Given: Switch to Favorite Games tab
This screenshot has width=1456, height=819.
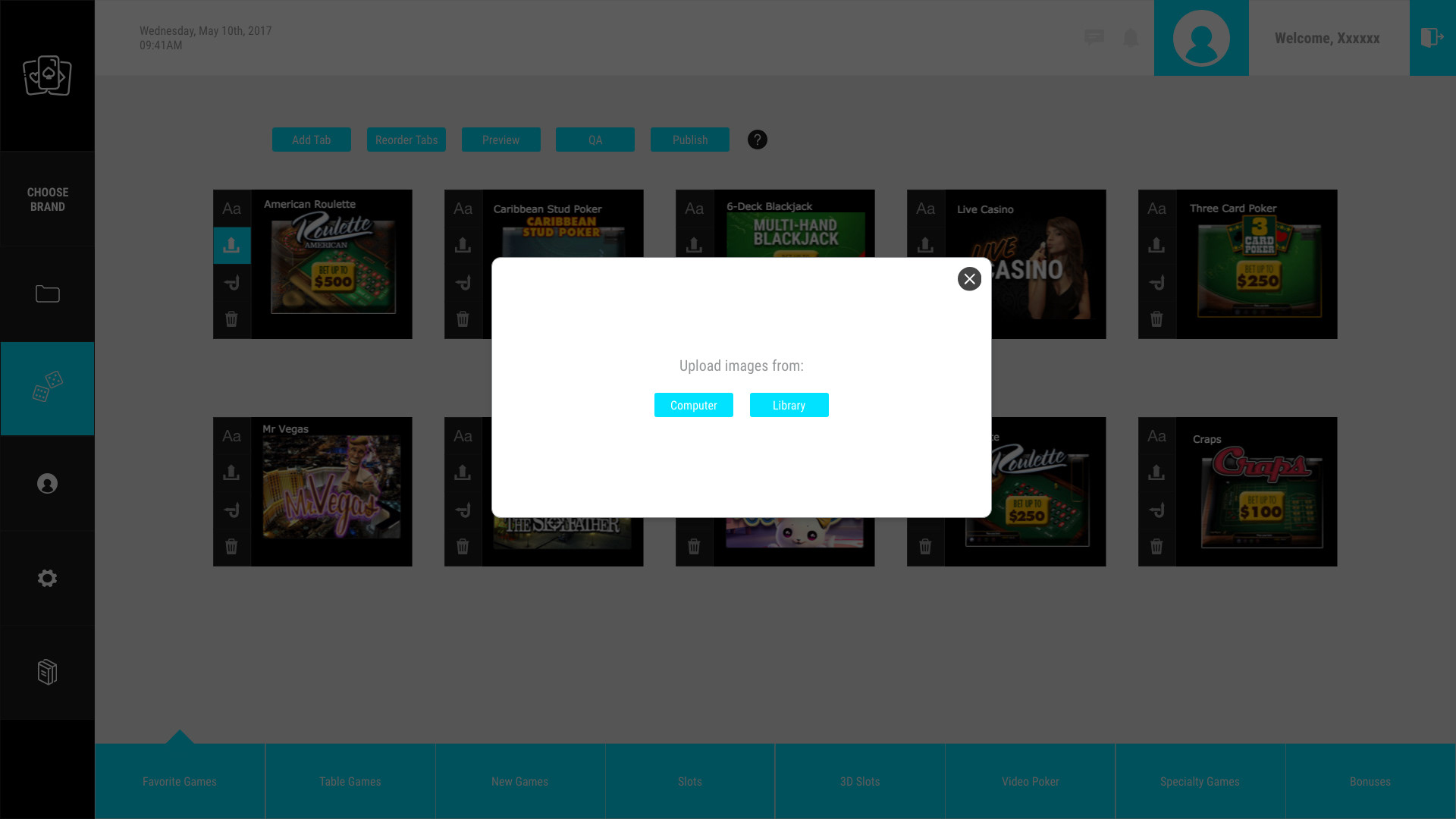Looking at the screenshot, I should click(x=180, y=781).
